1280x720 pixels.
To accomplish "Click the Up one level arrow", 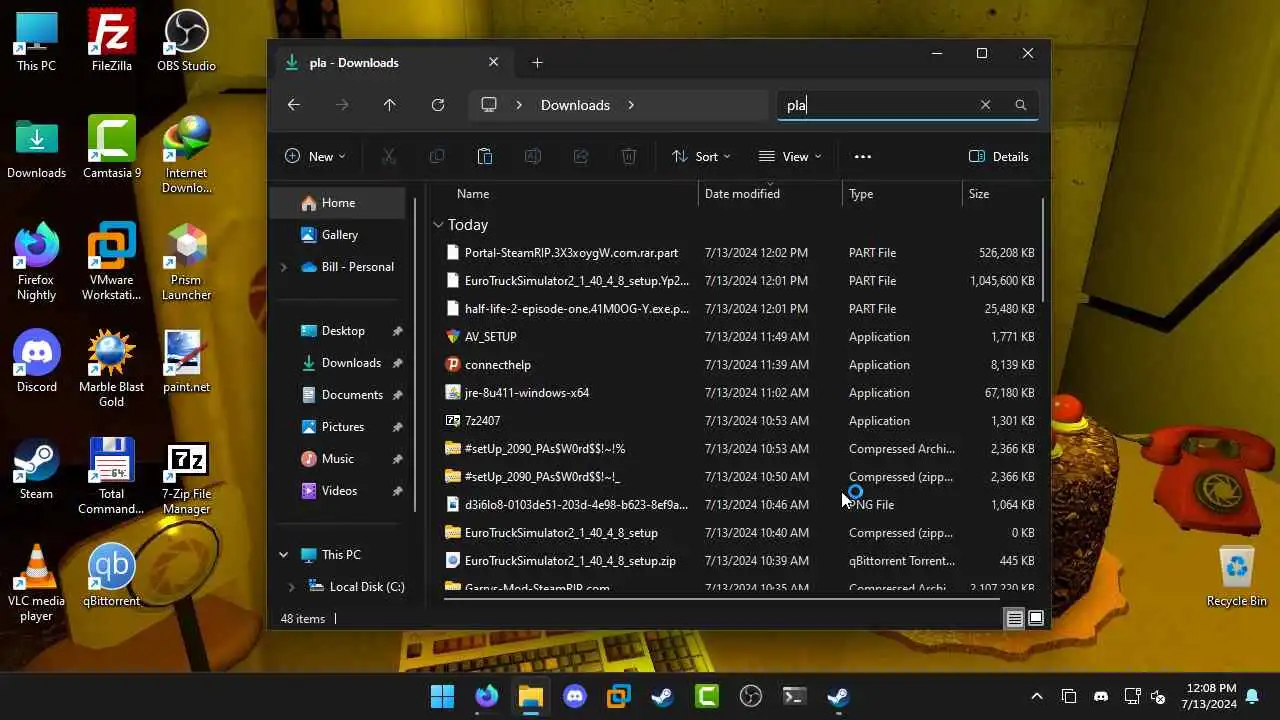I will tap(389, 105).
